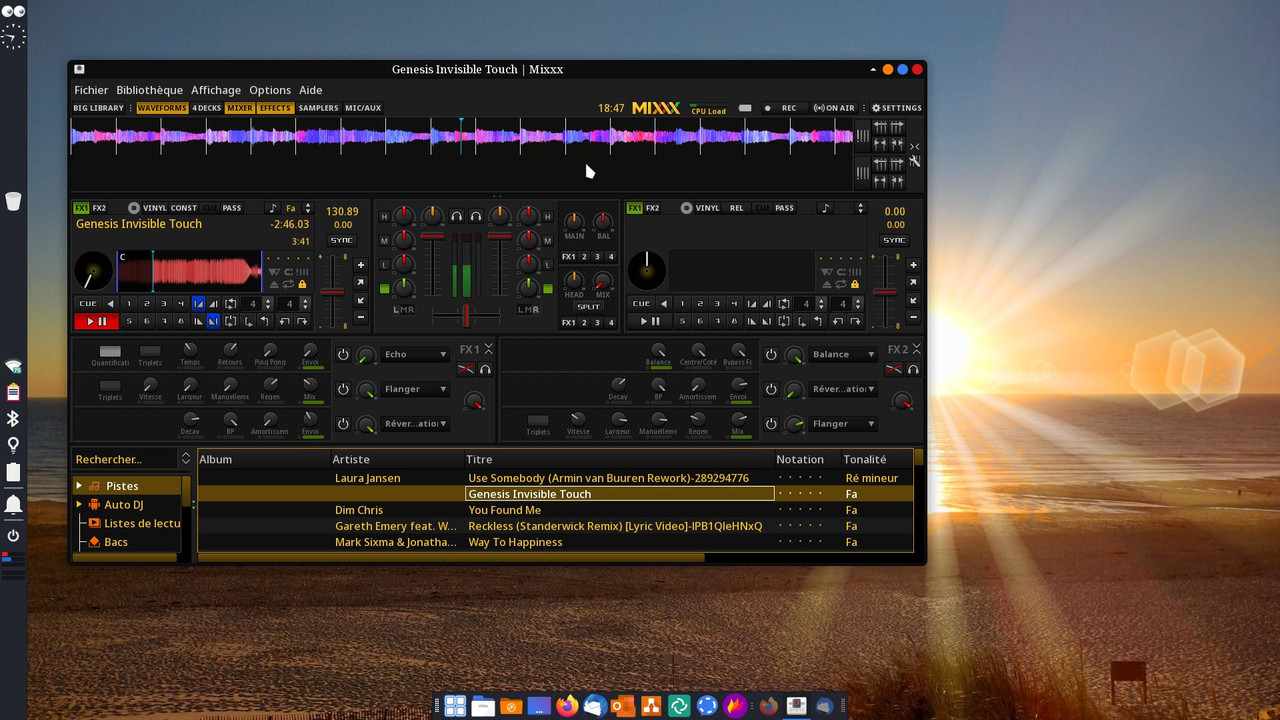This screenshot has height=720, width=1280.
Task: Open the Echo effect dropdown
Action: [x=415, y=355]
